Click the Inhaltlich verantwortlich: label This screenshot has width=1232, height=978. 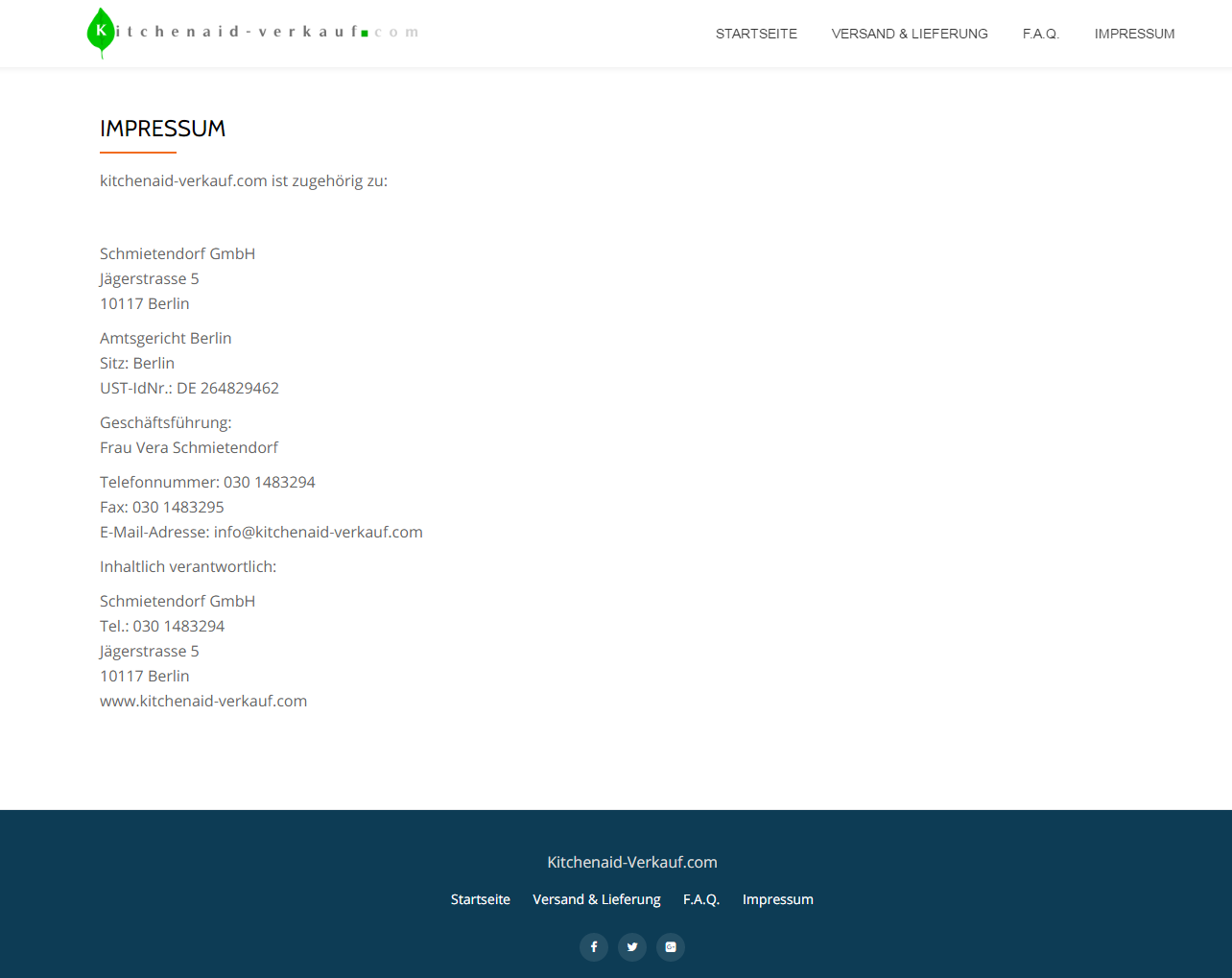click(188, 566)
